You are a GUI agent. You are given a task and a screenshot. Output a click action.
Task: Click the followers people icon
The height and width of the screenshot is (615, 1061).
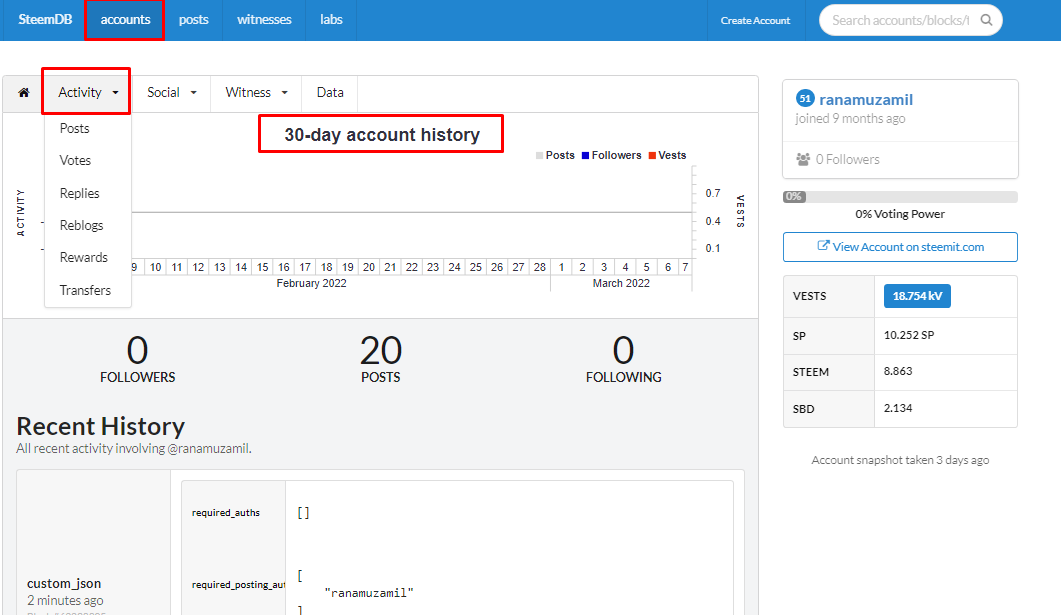803,159
